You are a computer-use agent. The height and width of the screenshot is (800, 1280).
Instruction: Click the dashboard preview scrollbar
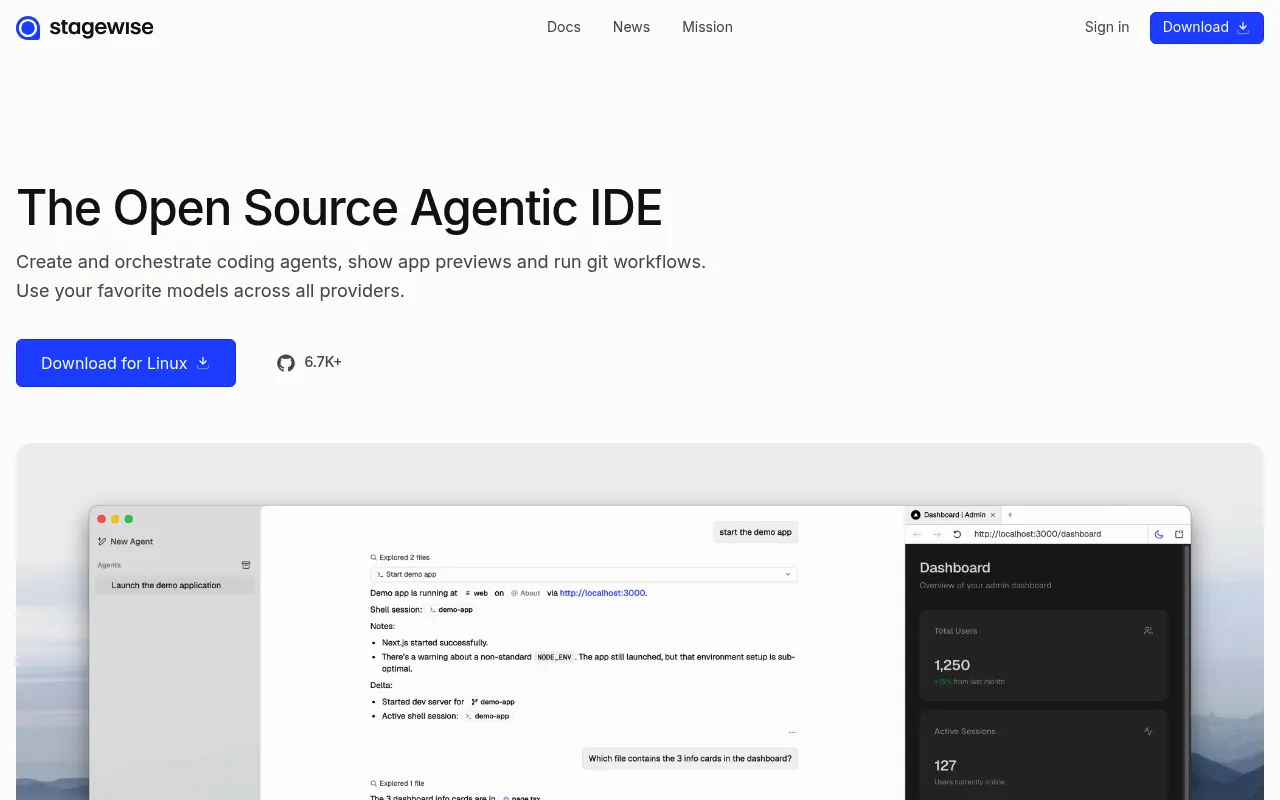[x=1187, y=672]
